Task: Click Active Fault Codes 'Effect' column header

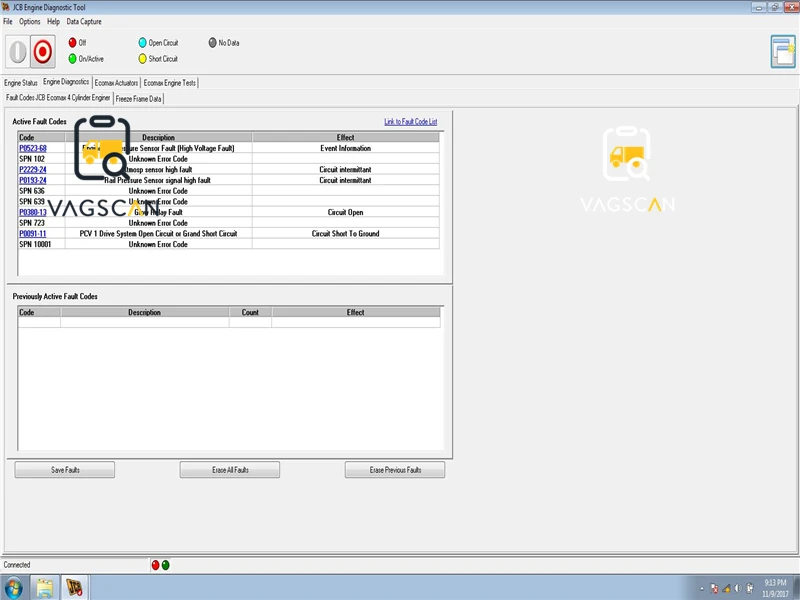Action: (345, 137)
